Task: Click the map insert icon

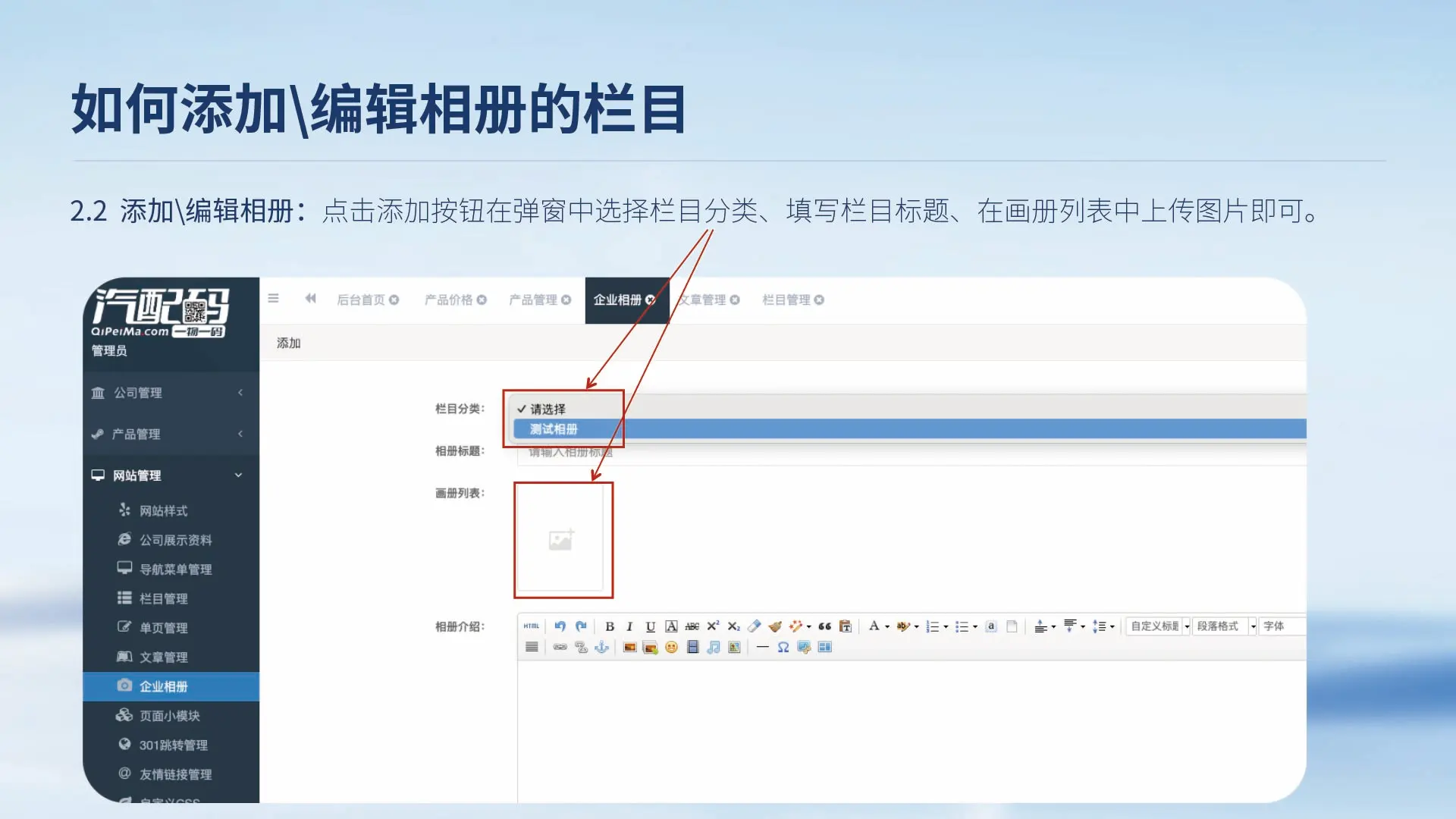Action: point(734,647)
